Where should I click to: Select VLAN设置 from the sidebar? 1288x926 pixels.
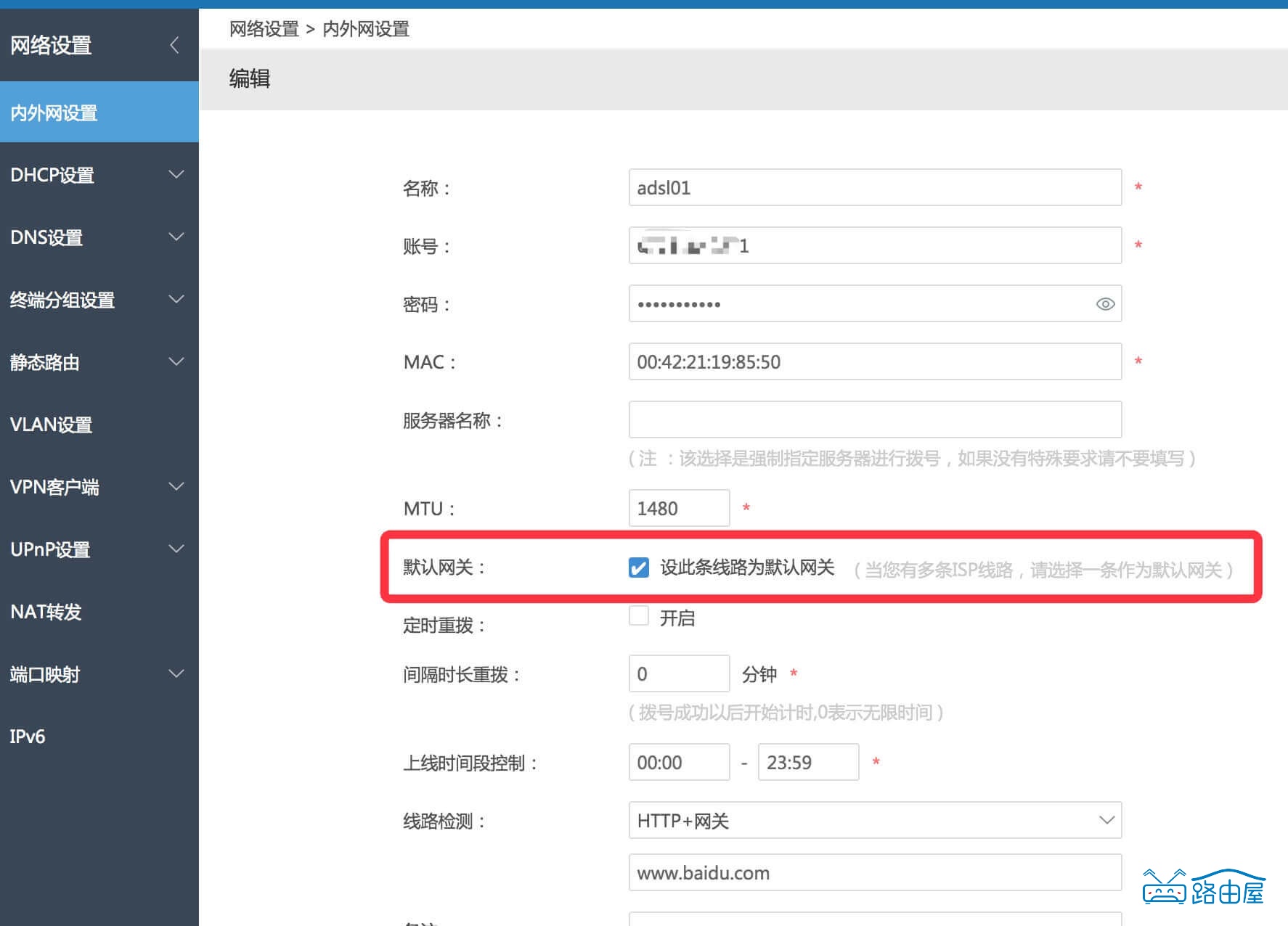coord(51,425)
